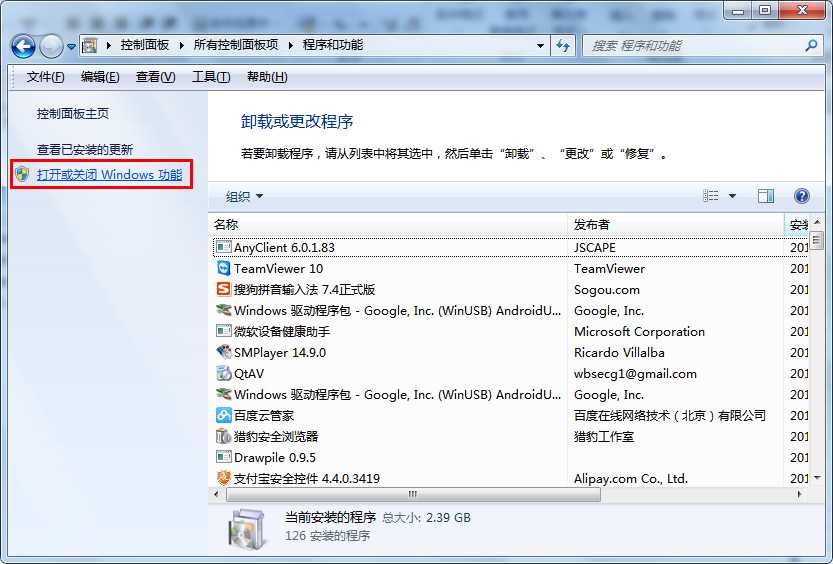Select SMPlayer 14.9.0 entry
833x564 pixels.
[x=280, y=353]
